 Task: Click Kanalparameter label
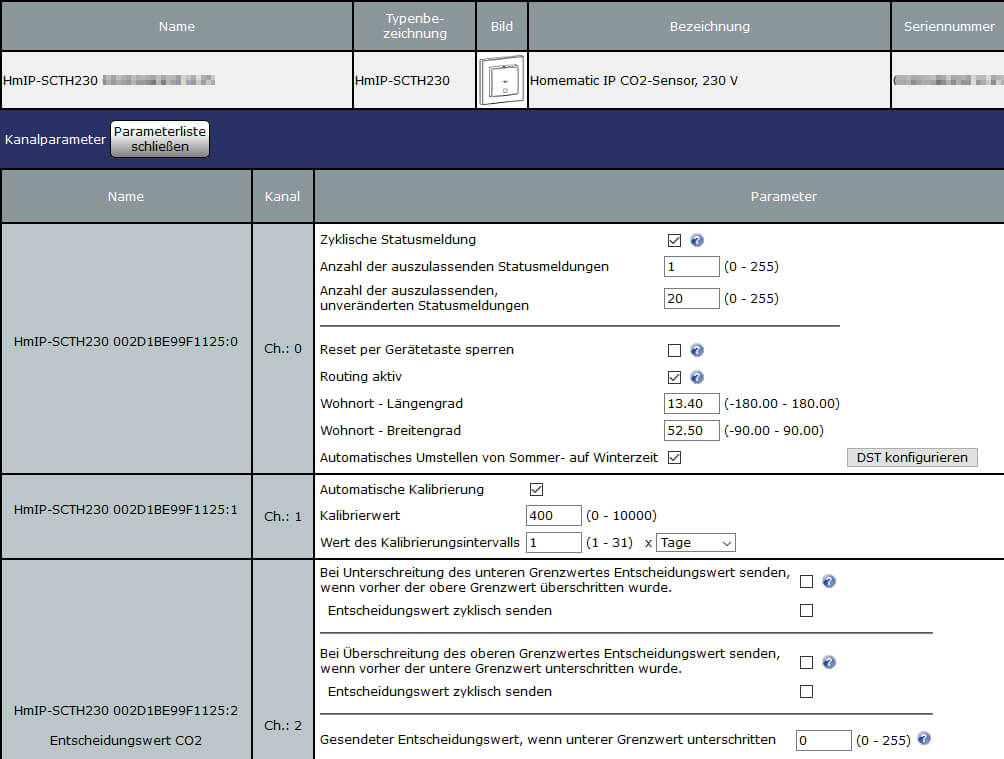(x=55, y=139)
